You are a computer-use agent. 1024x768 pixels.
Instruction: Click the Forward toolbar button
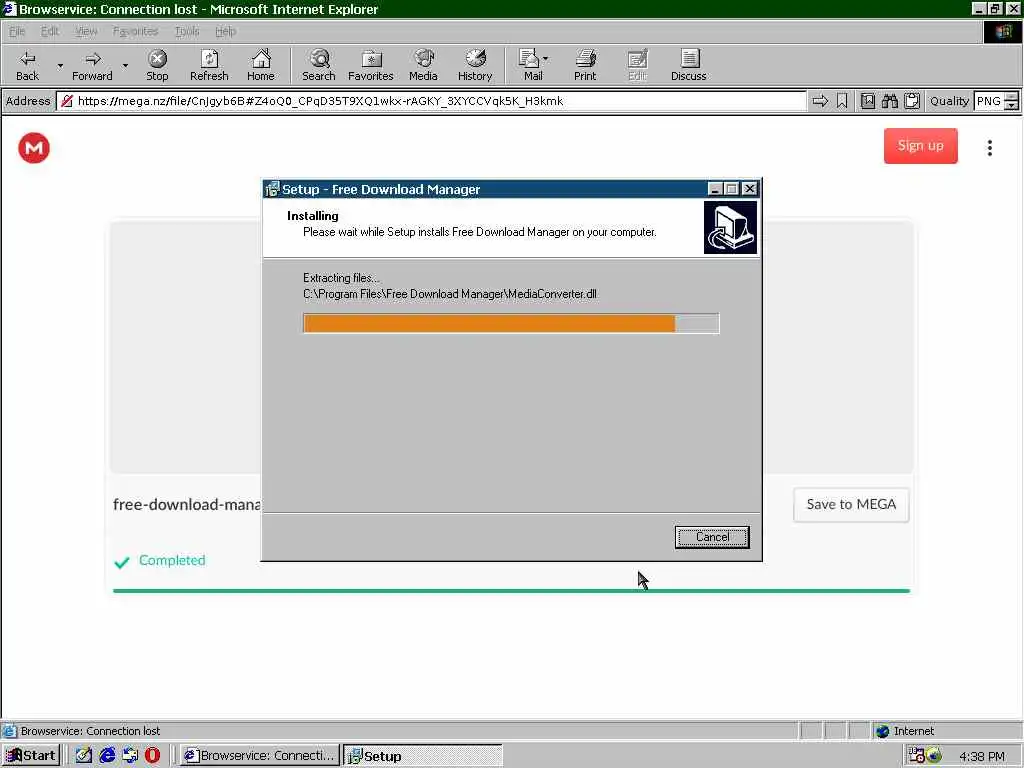[x=92, y=65]
